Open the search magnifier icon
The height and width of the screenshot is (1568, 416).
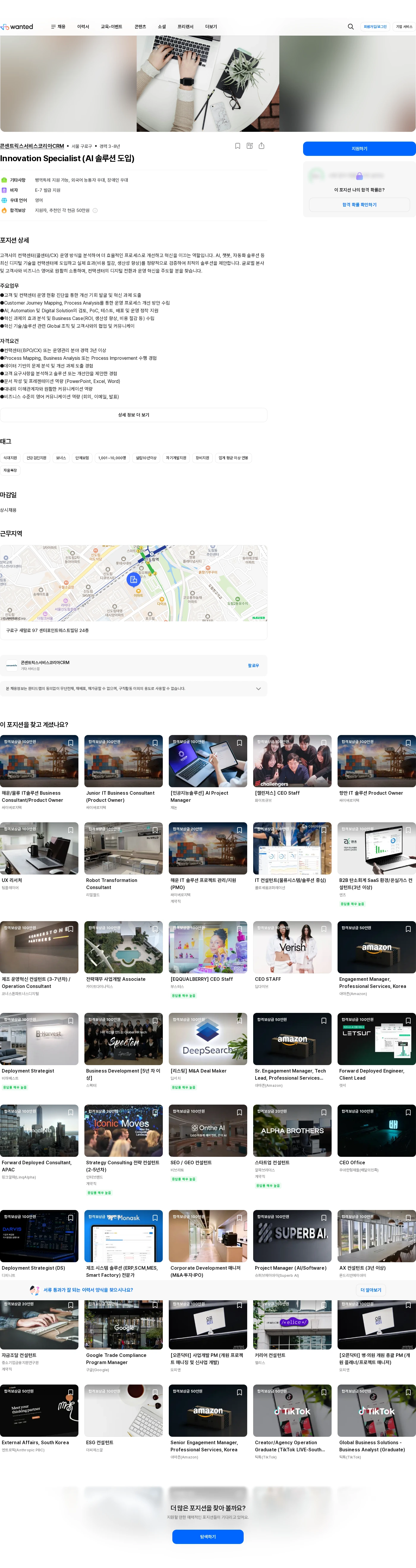351,27
